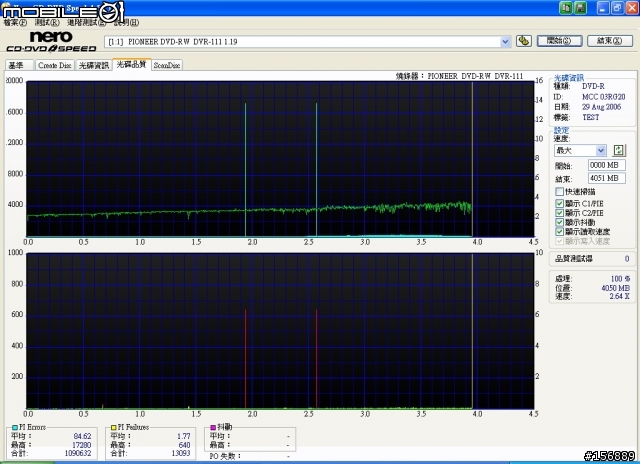Open the 檔案(F) menu

15,22
